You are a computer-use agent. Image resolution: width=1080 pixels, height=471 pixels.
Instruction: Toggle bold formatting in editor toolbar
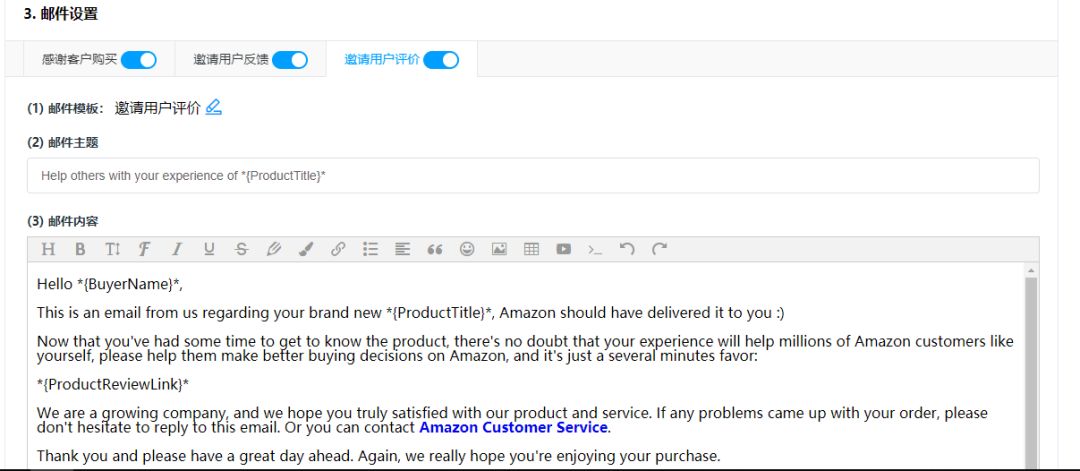click(81, 249)
